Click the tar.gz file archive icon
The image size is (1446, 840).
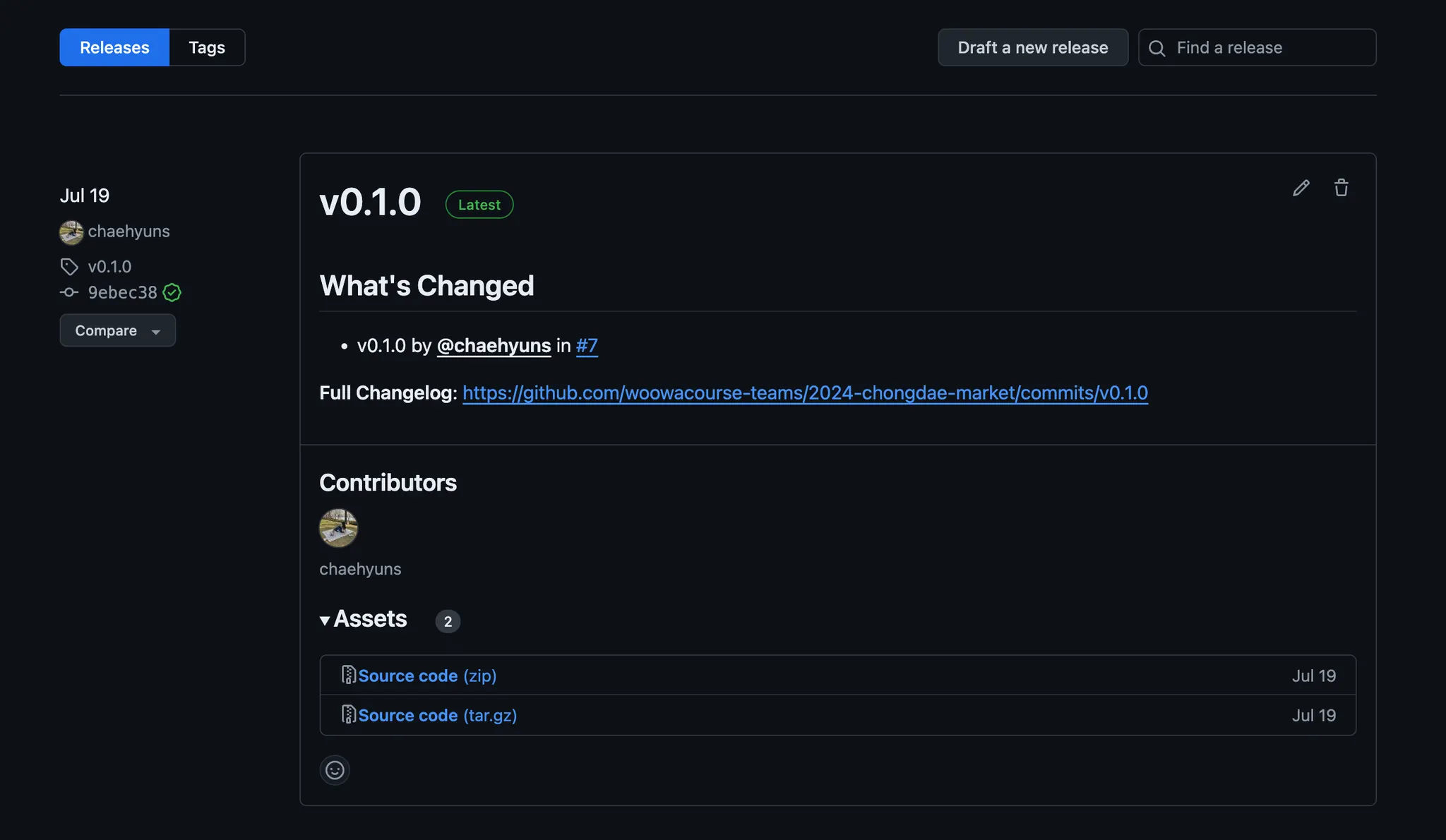pyautogui.click(x=348, y=714)
